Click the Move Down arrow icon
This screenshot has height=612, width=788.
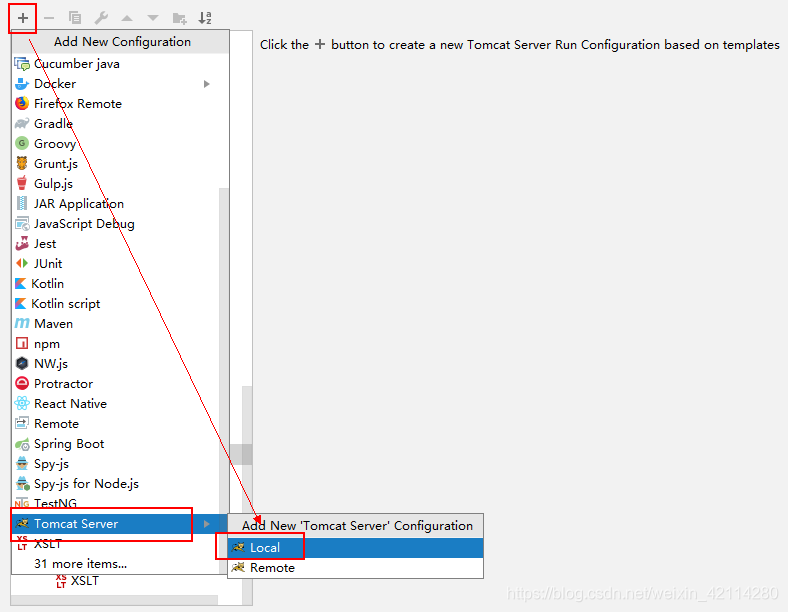(x=153, y=18)
